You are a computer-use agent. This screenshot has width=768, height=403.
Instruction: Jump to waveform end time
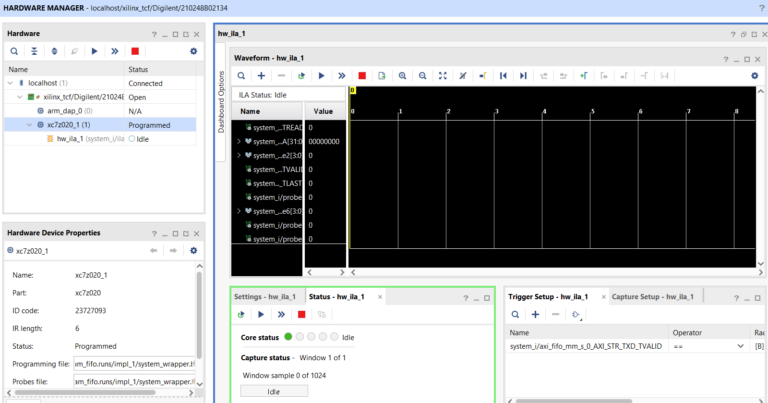tap(523, 76)
